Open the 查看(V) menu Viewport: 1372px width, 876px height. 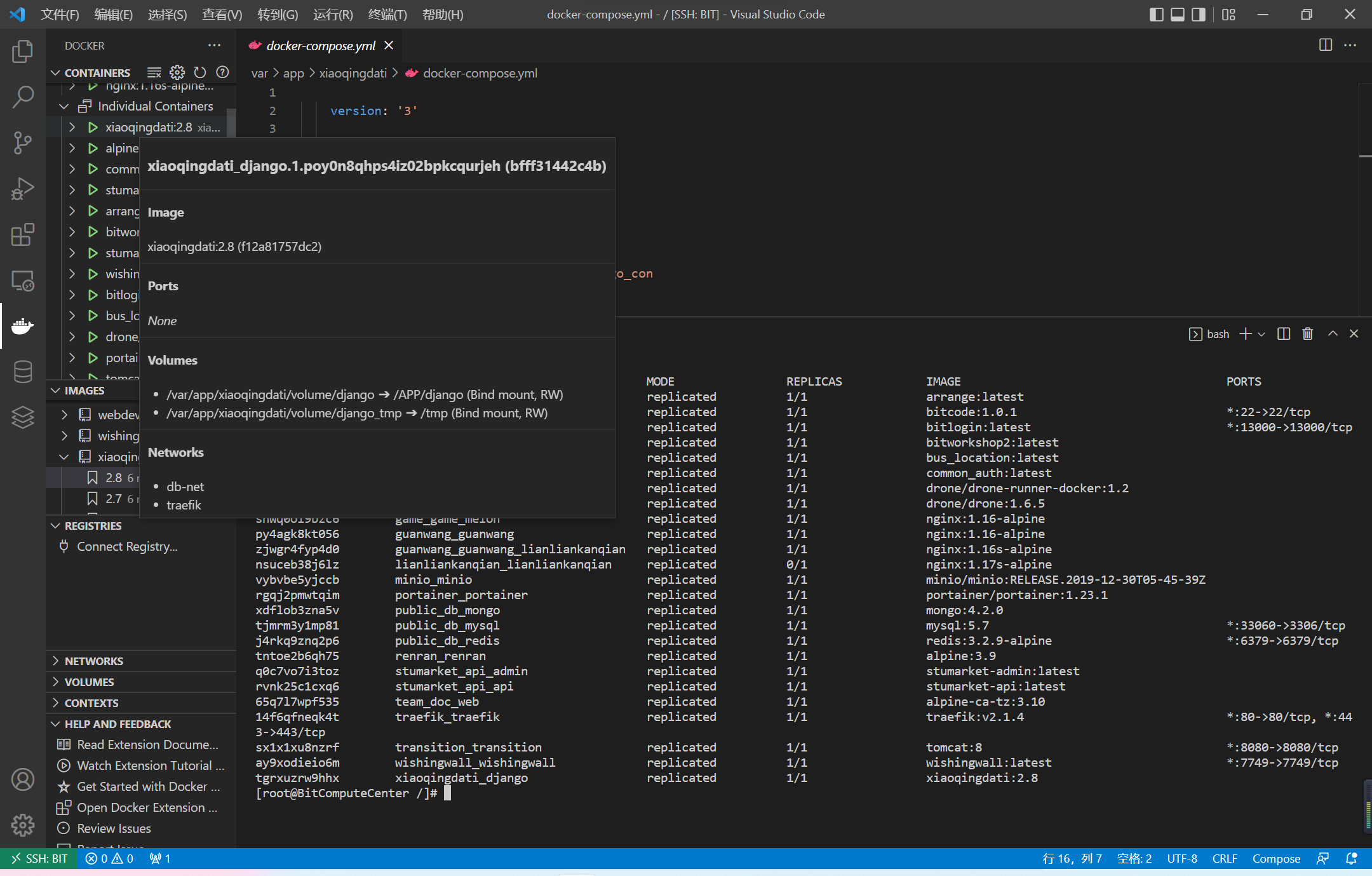[222, 15]
